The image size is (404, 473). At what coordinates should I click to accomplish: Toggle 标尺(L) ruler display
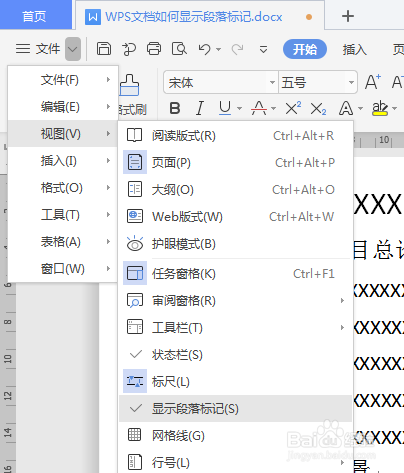click(235, 382)
